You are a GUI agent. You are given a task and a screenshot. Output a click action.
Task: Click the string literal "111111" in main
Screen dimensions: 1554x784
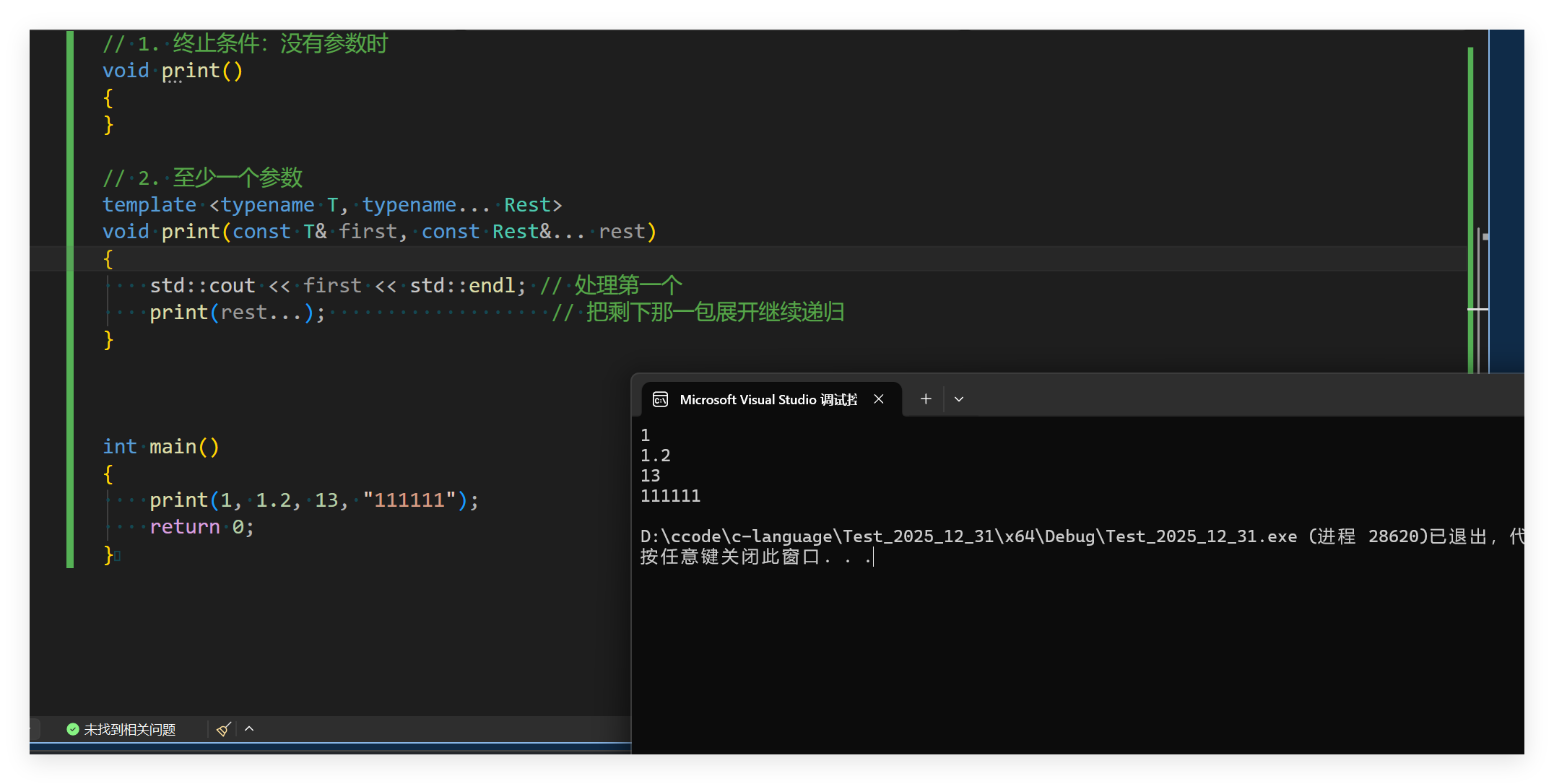pyautogui.click(x=409, y=500)
